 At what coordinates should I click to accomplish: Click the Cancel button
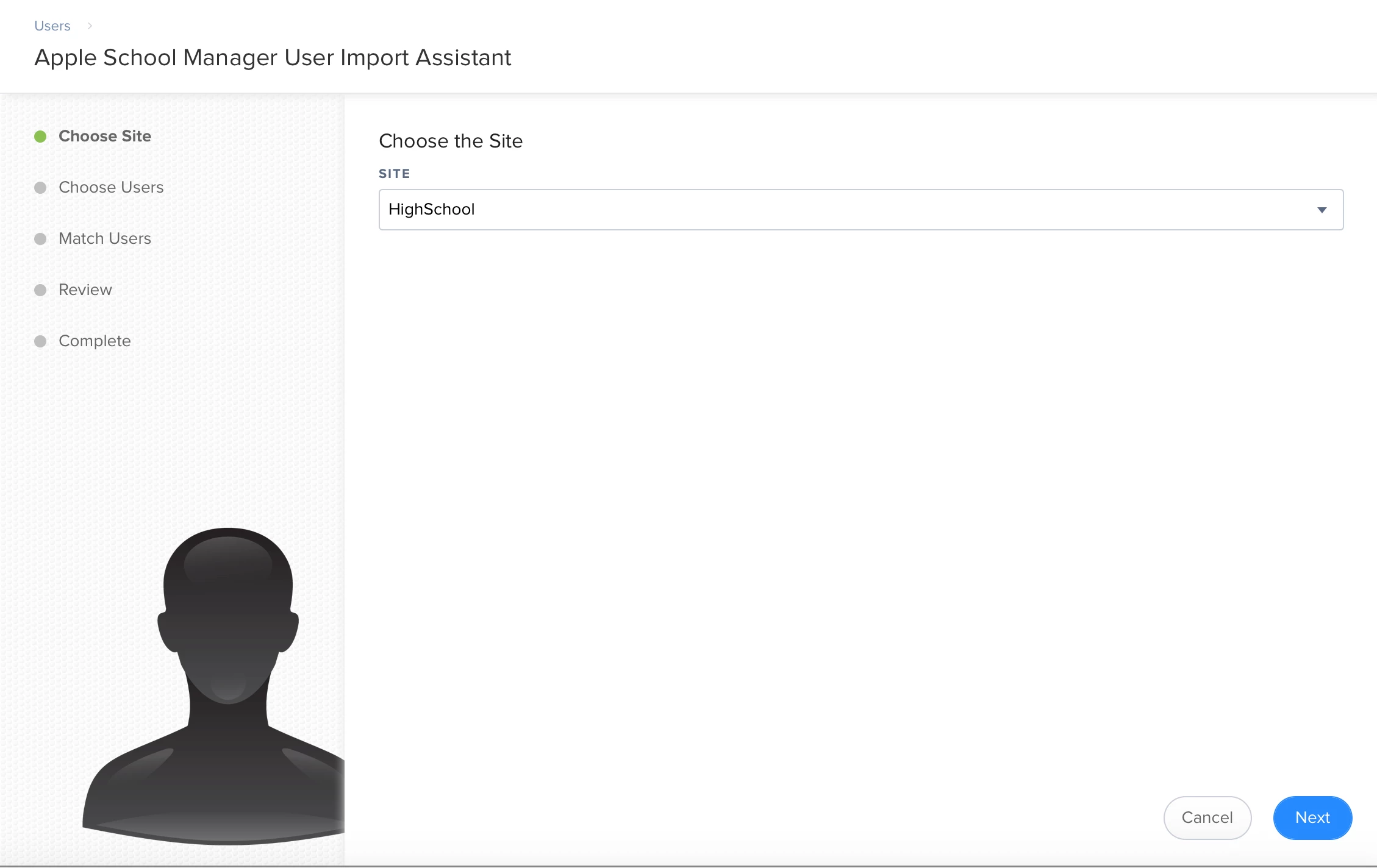pos(1207,817)
